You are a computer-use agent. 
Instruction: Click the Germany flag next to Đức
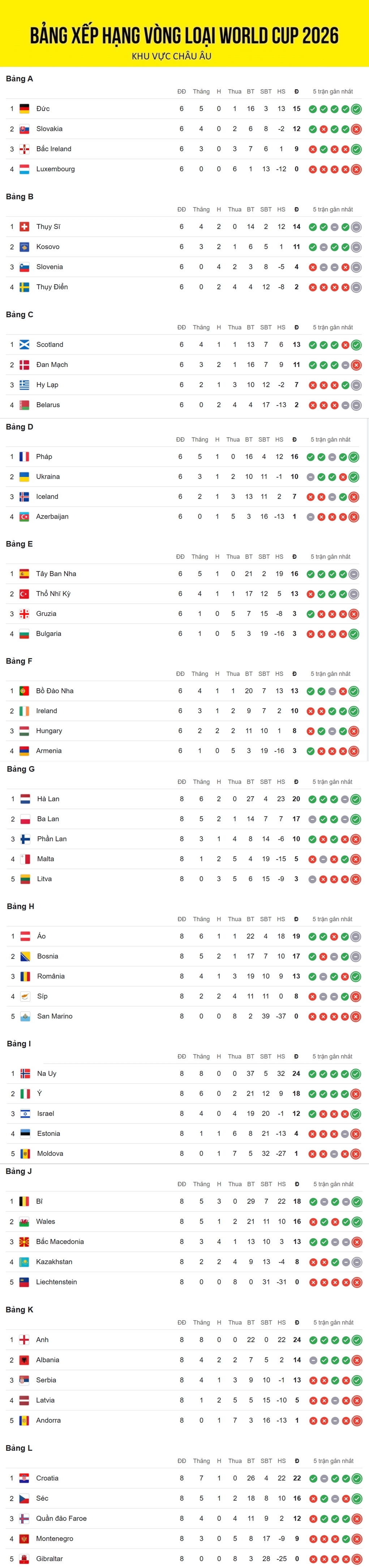point(24,109)
